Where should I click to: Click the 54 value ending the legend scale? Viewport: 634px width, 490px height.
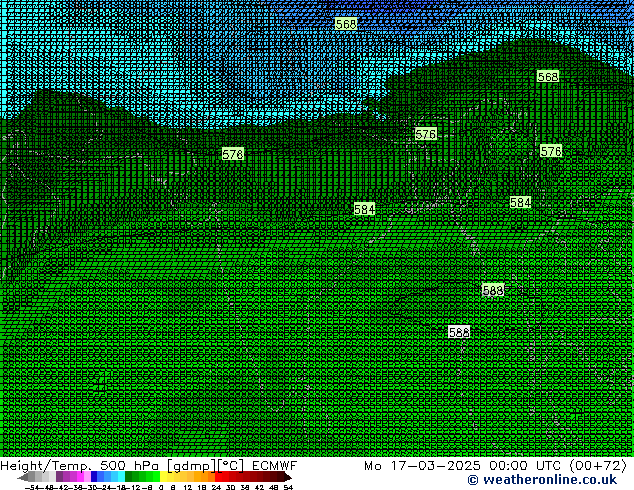288,488
